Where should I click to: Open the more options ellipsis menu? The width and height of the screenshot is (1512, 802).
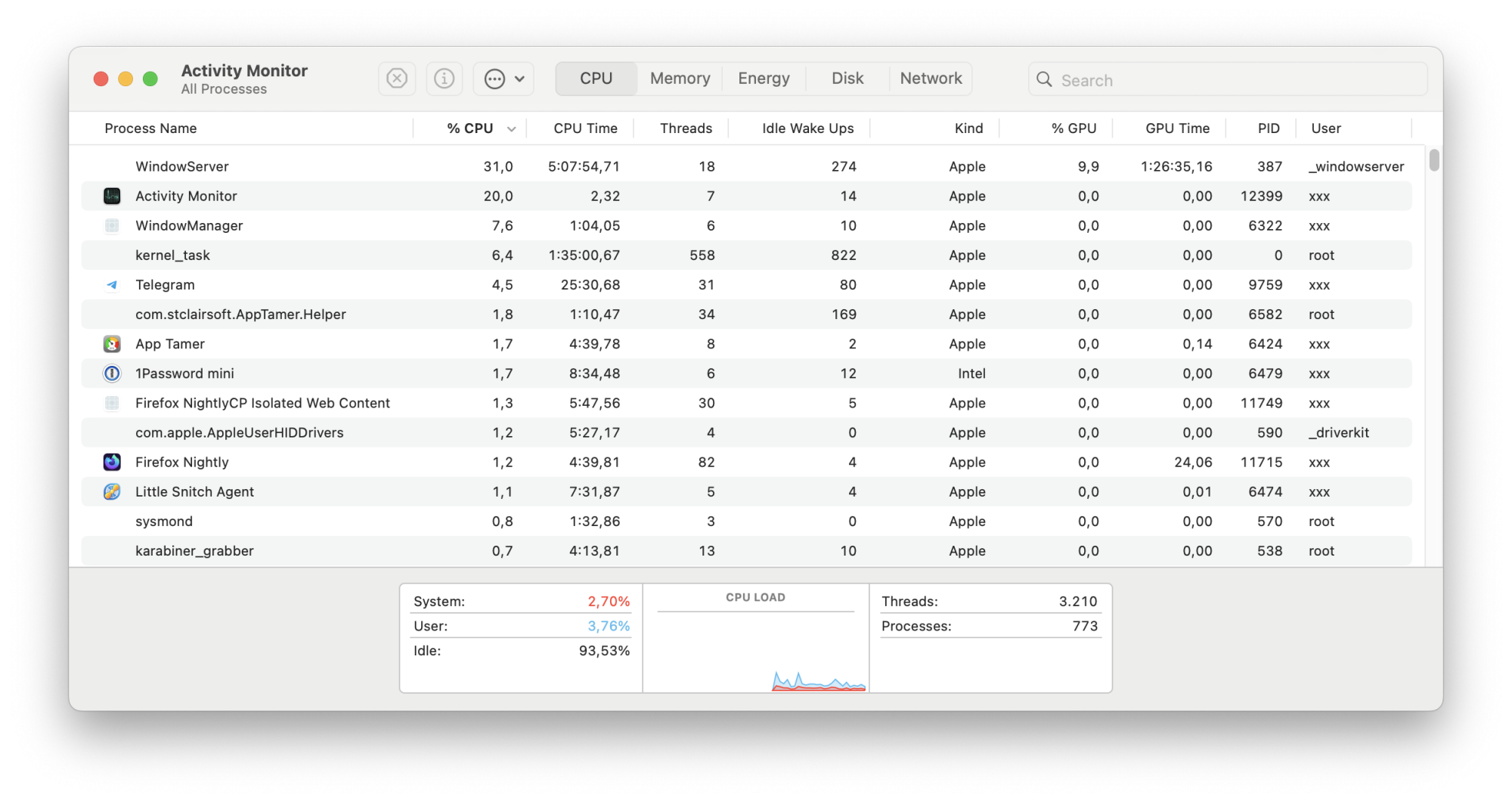point(504,79)
